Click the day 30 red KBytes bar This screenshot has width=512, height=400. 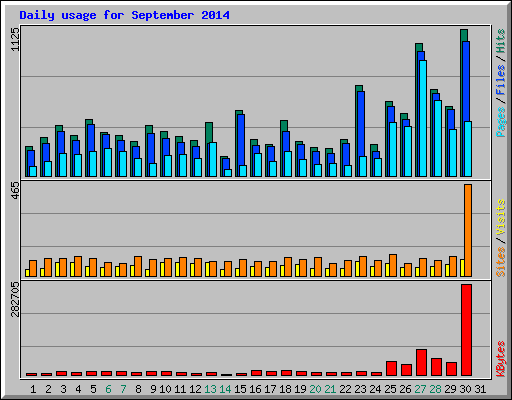(466, 330)
